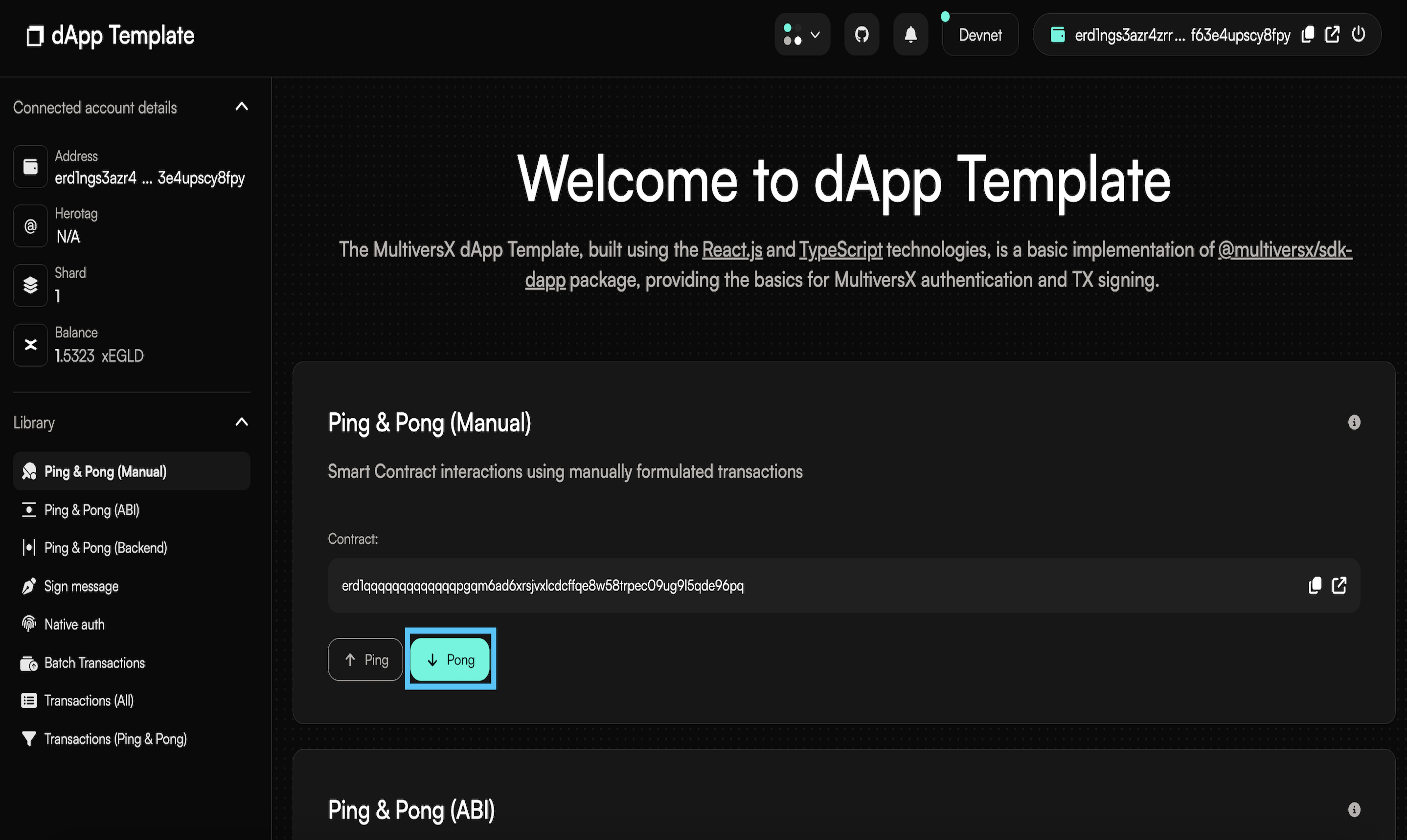
Task: Copy wallet address in header
Action: click(1307, 35)
